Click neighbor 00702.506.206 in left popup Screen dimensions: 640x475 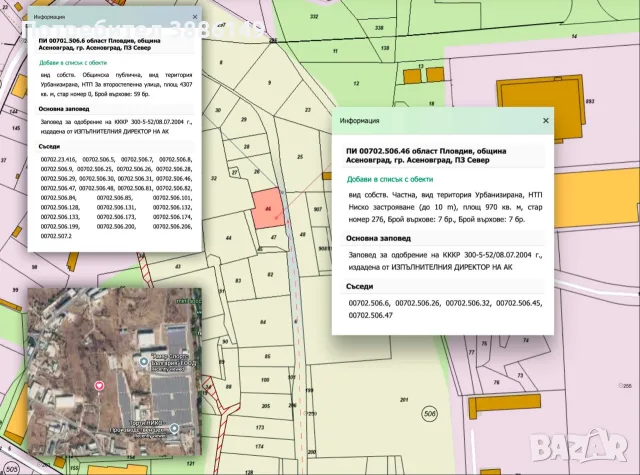coord(172,226)
